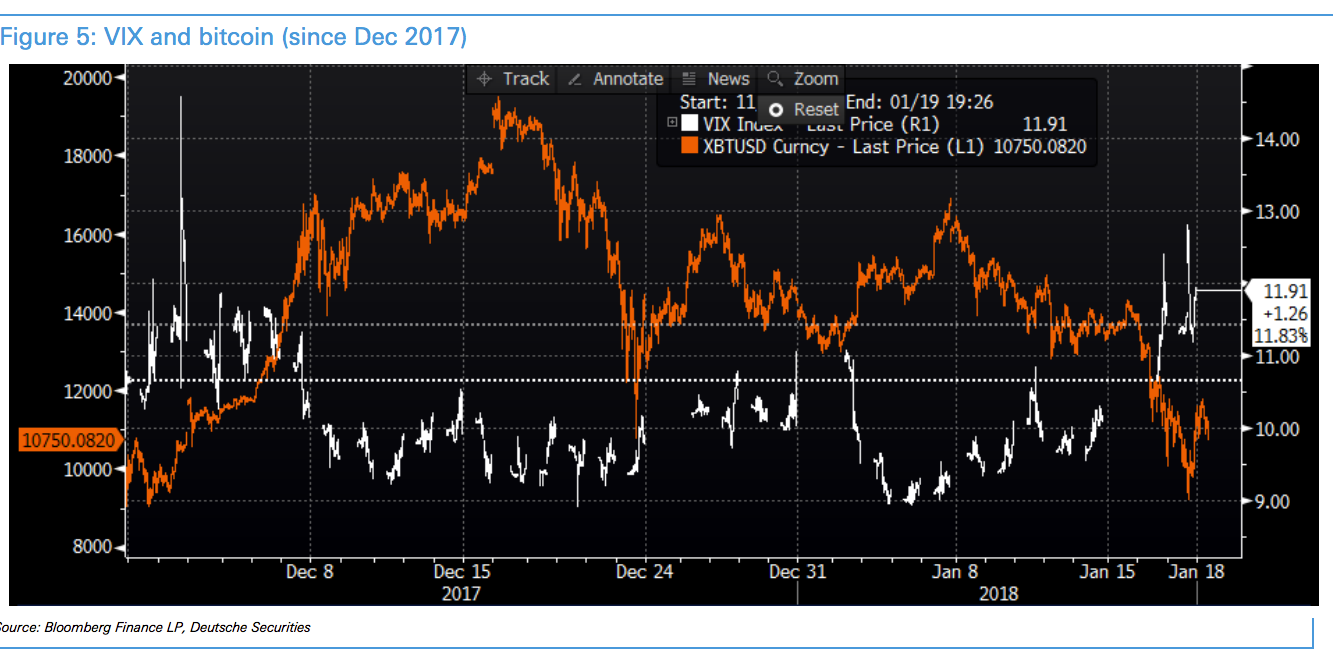Click the Start date field
The width and height of the screenshot is (1333, 666).
[x=720, y=102]
